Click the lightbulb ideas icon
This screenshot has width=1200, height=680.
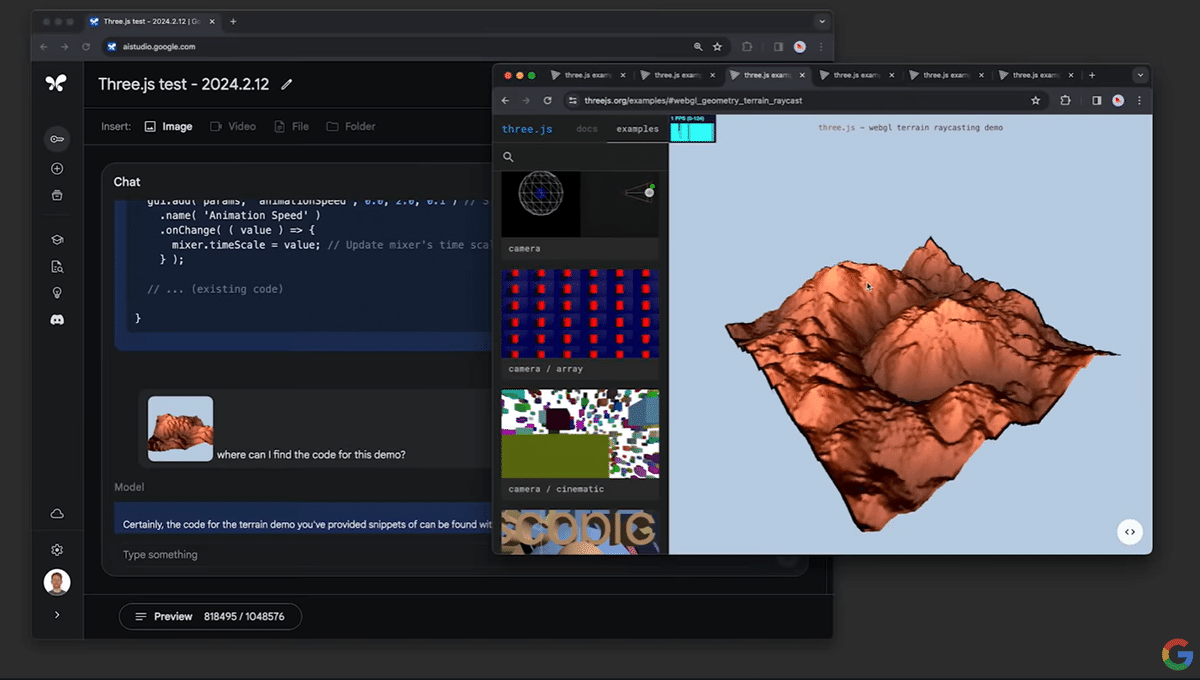pyautogui.click(x=57, y=293)
